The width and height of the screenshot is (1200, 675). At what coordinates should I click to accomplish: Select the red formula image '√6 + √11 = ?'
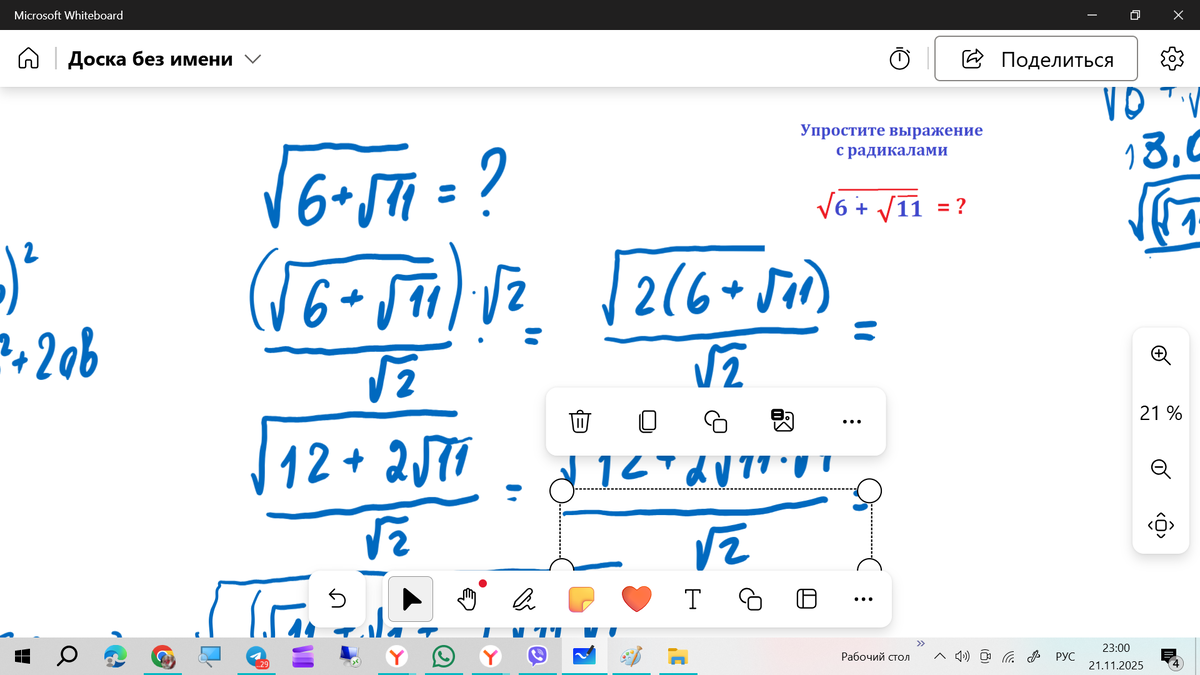click(x=890, y=206)
